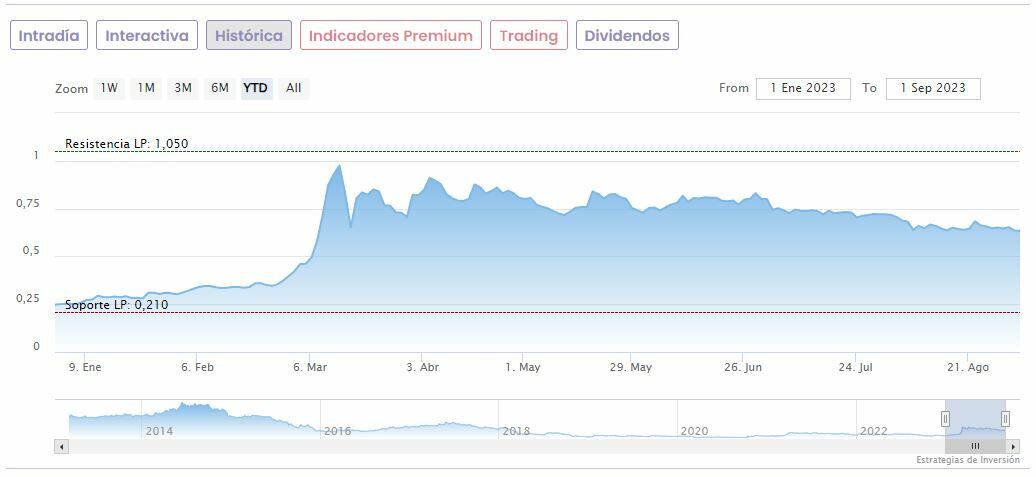Click the From date field
Viewport: 1036px width, 477px height.
pyautogui.click(x=803, y=88)
